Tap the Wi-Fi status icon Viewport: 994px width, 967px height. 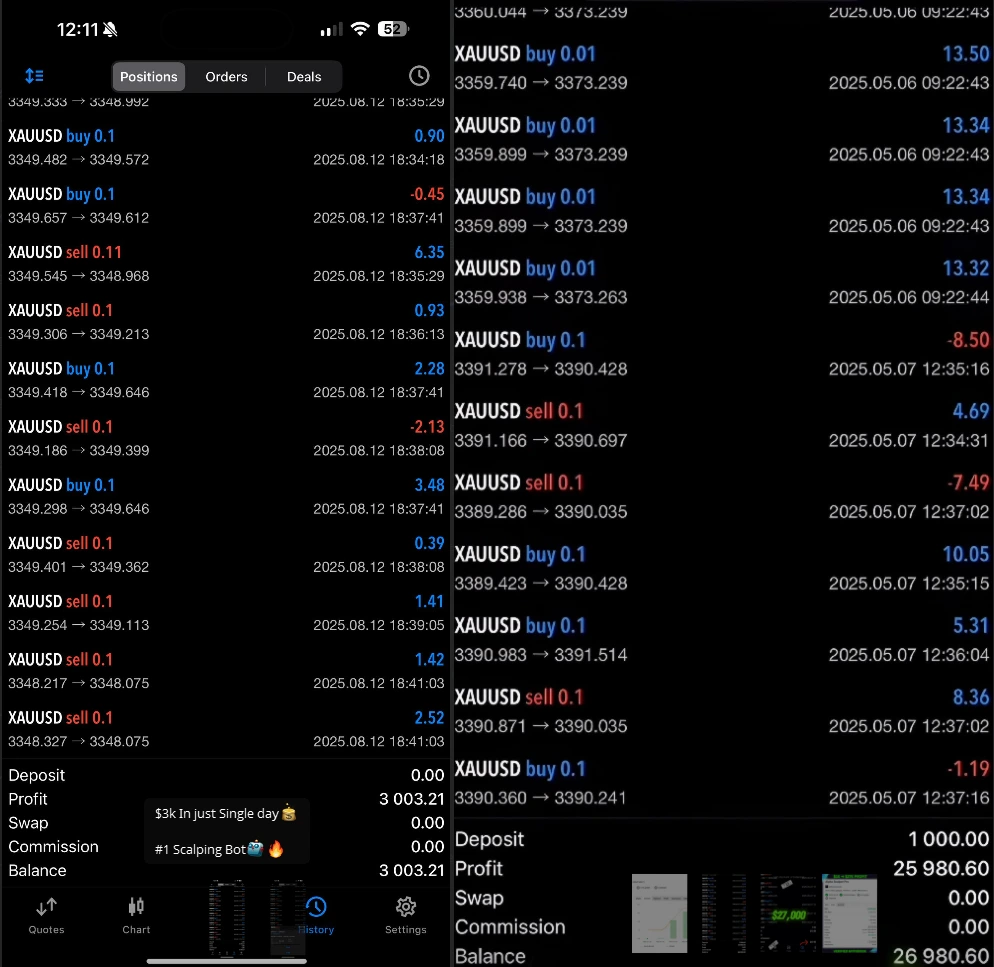tap(359, 29)
